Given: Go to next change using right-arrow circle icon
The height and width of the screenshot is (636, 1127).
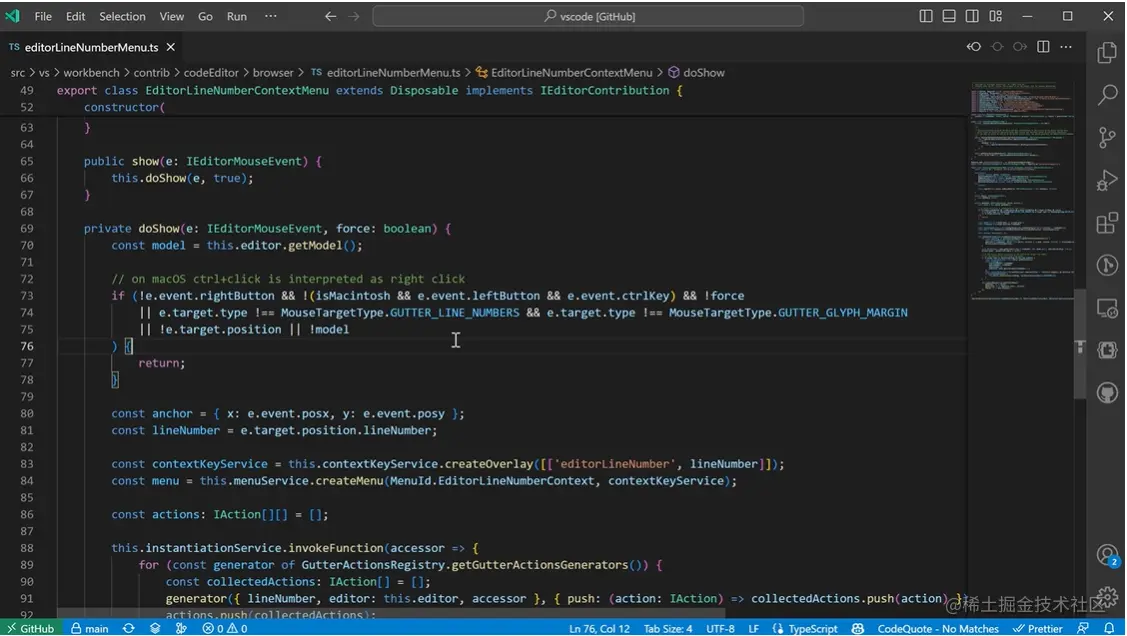Looking at the screenshot, I should click(1020, 47).
